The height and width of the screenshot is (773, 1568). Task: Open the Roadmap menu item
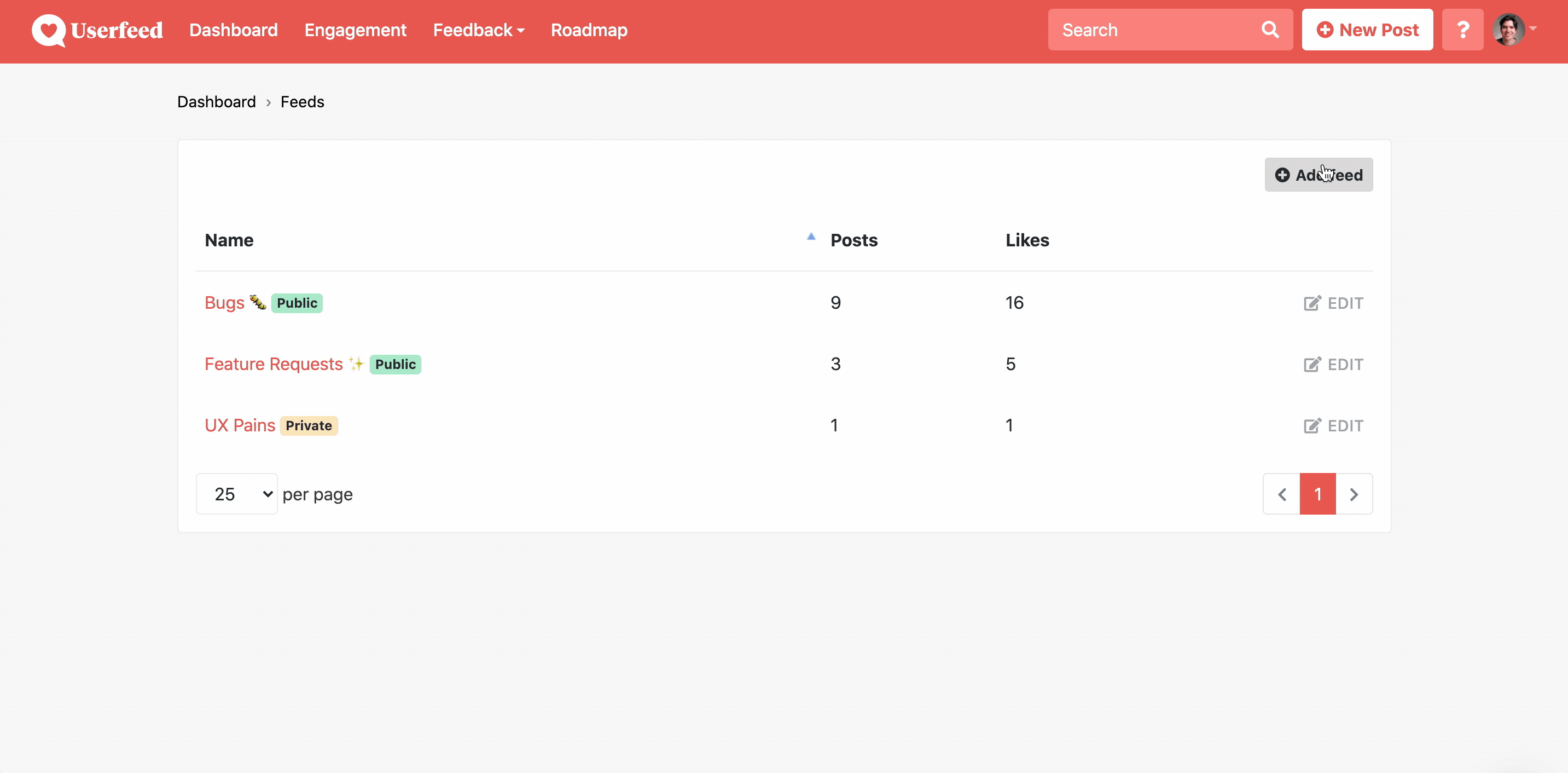tap(589, 30)
